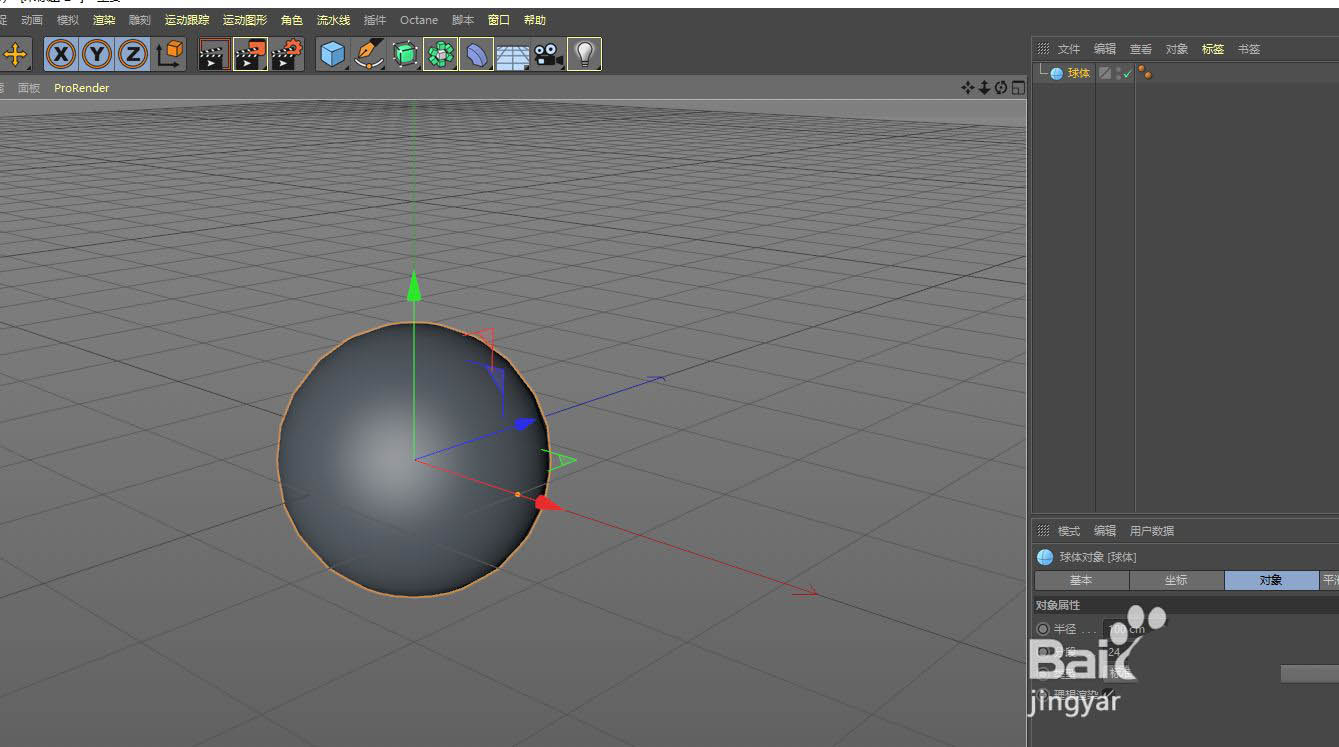Open the 动画 menu
Screen dimensions: 1339x747
tap(32, 20)
